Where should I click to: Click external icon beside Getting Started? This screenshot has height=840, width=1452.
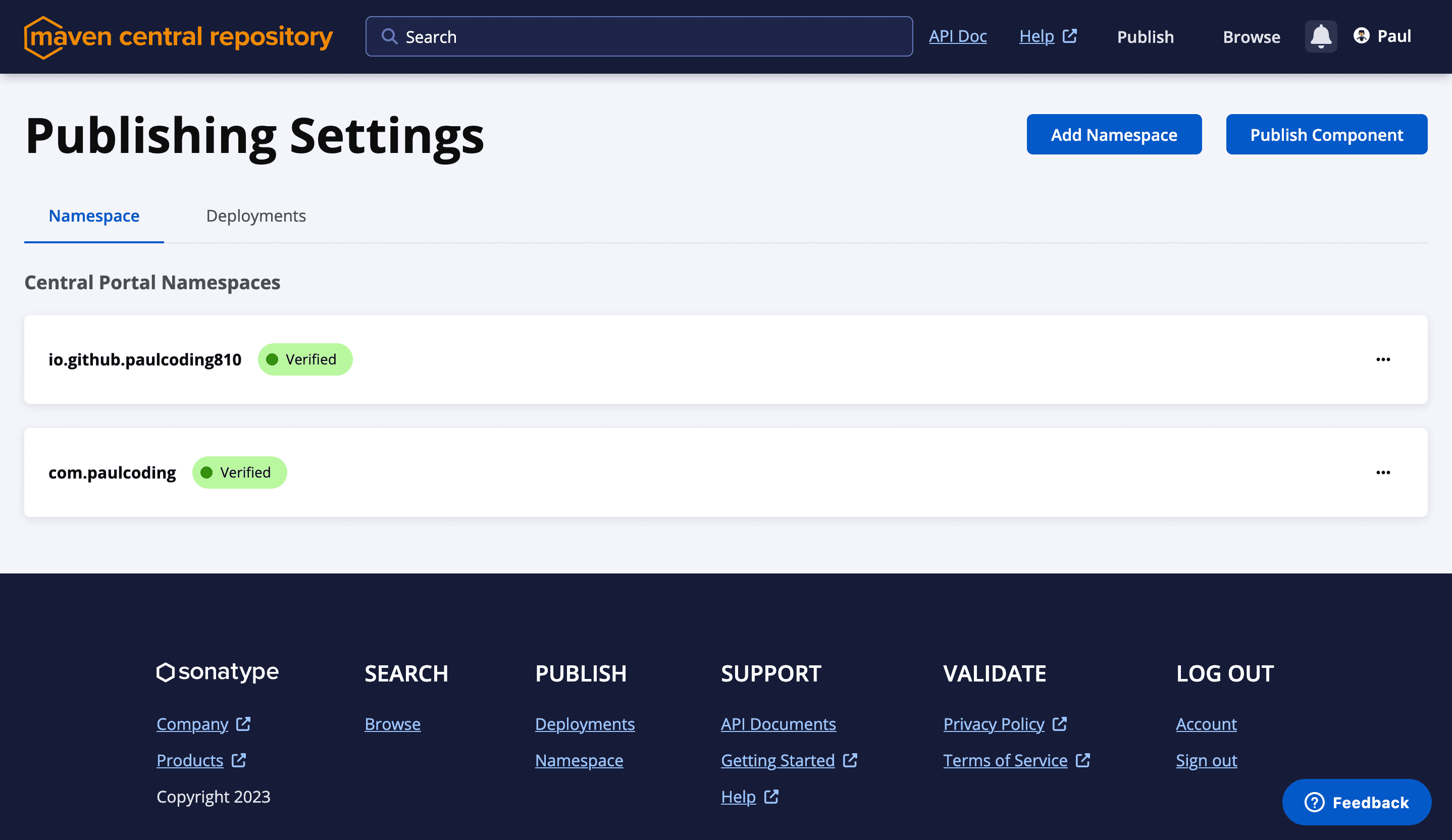click(850, 760)
